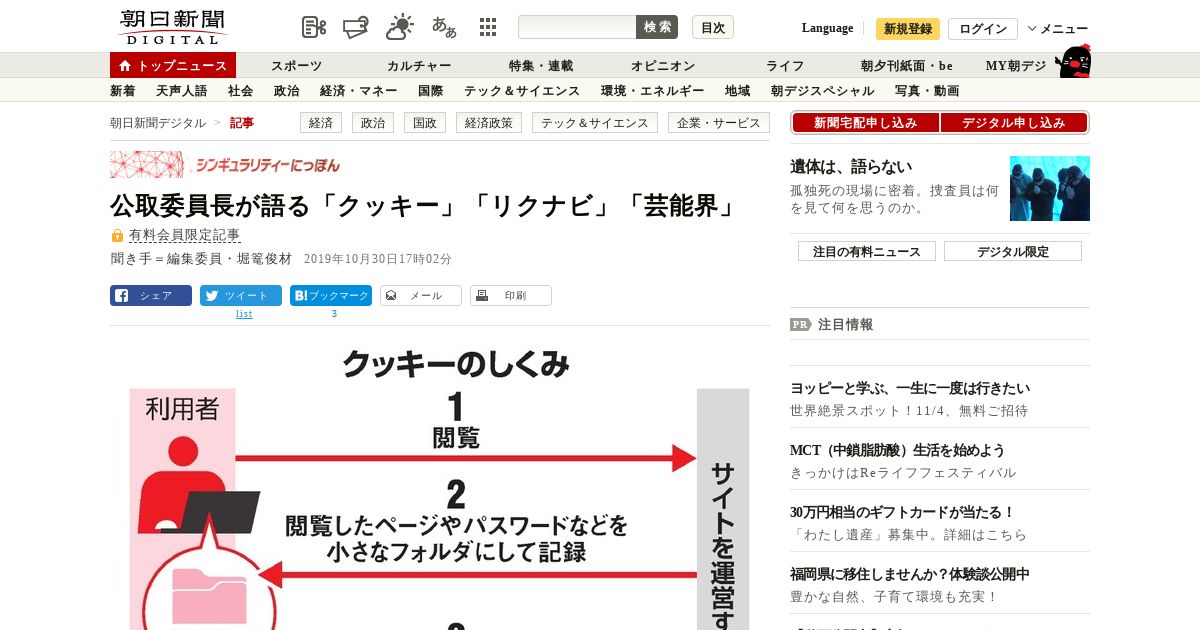This screenshot has width=1200, height=630.
Task: Open the テック＆サイエンス submenu item
Action: point(522,91)
